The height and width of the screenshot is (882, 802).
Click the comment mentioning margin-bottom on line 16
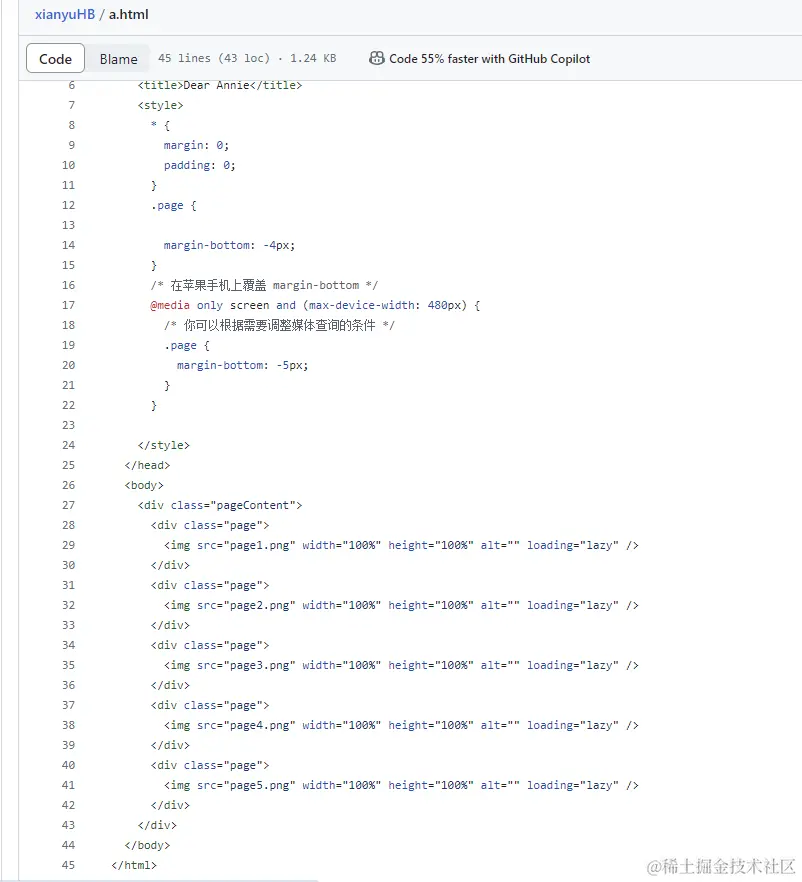[x=264, y=285]
